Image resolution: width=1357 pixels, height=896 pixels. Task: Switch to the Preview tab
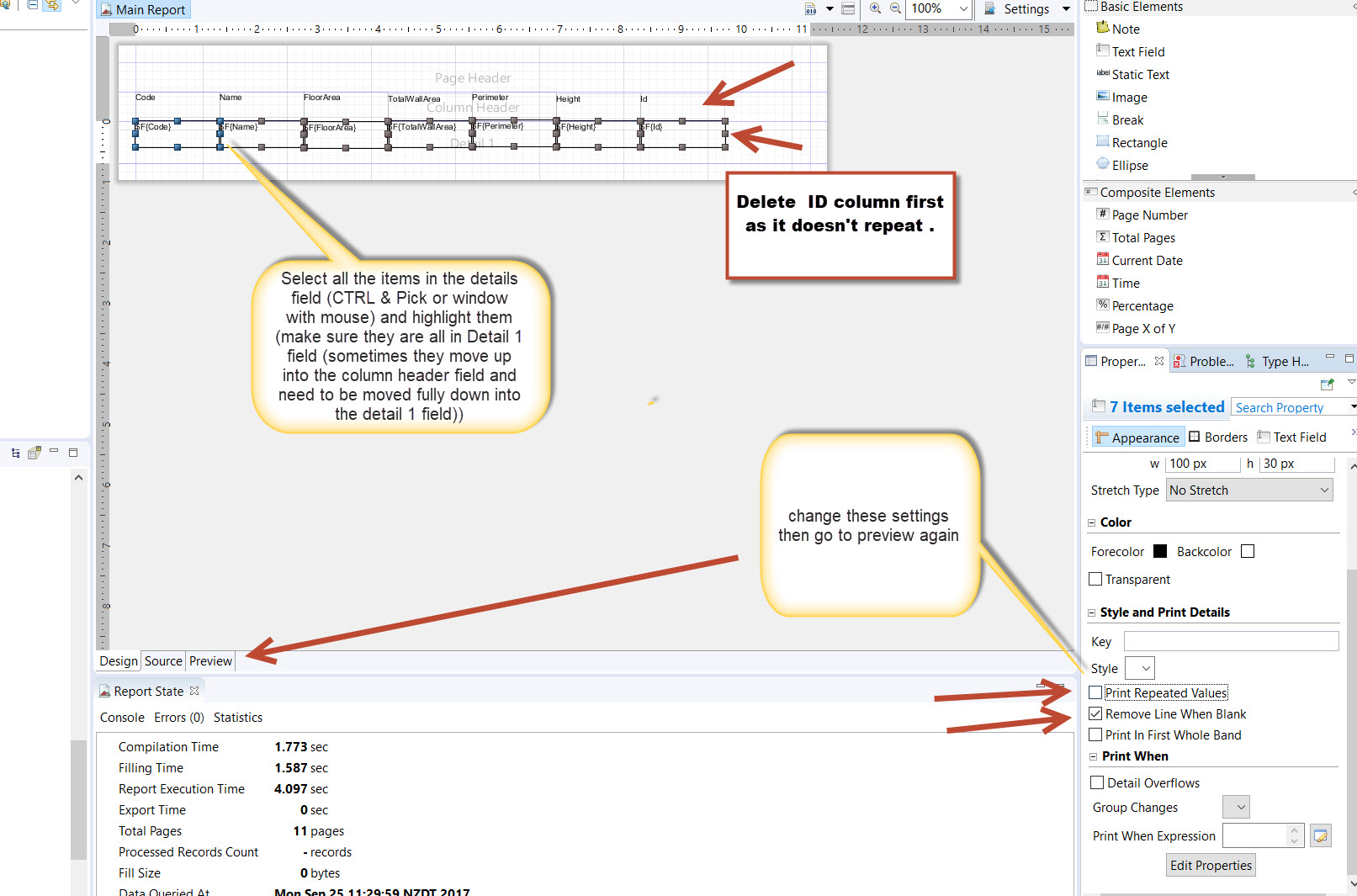pyautogui.click(x=210, y=661)
